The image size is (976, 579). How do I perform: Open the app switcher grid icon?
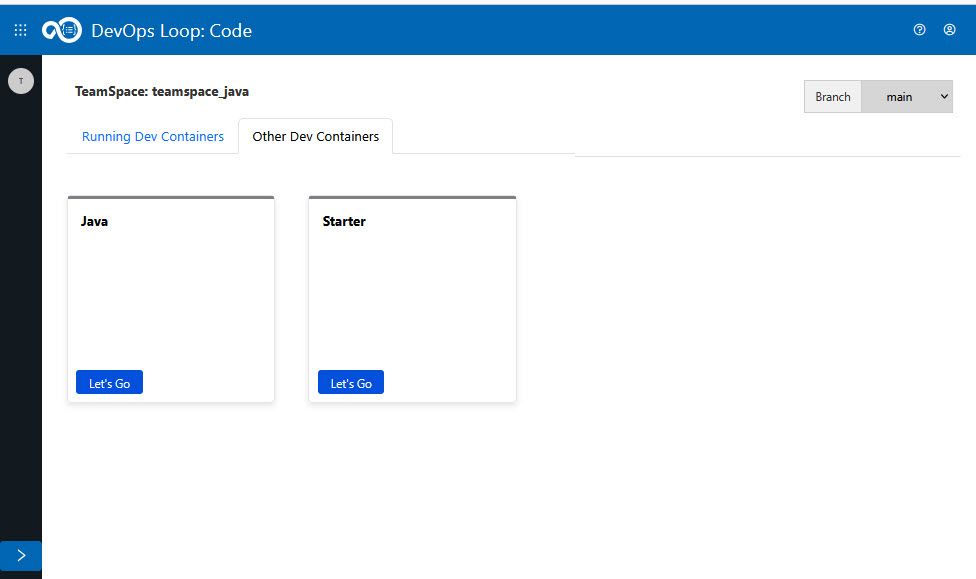pos(20,30)
